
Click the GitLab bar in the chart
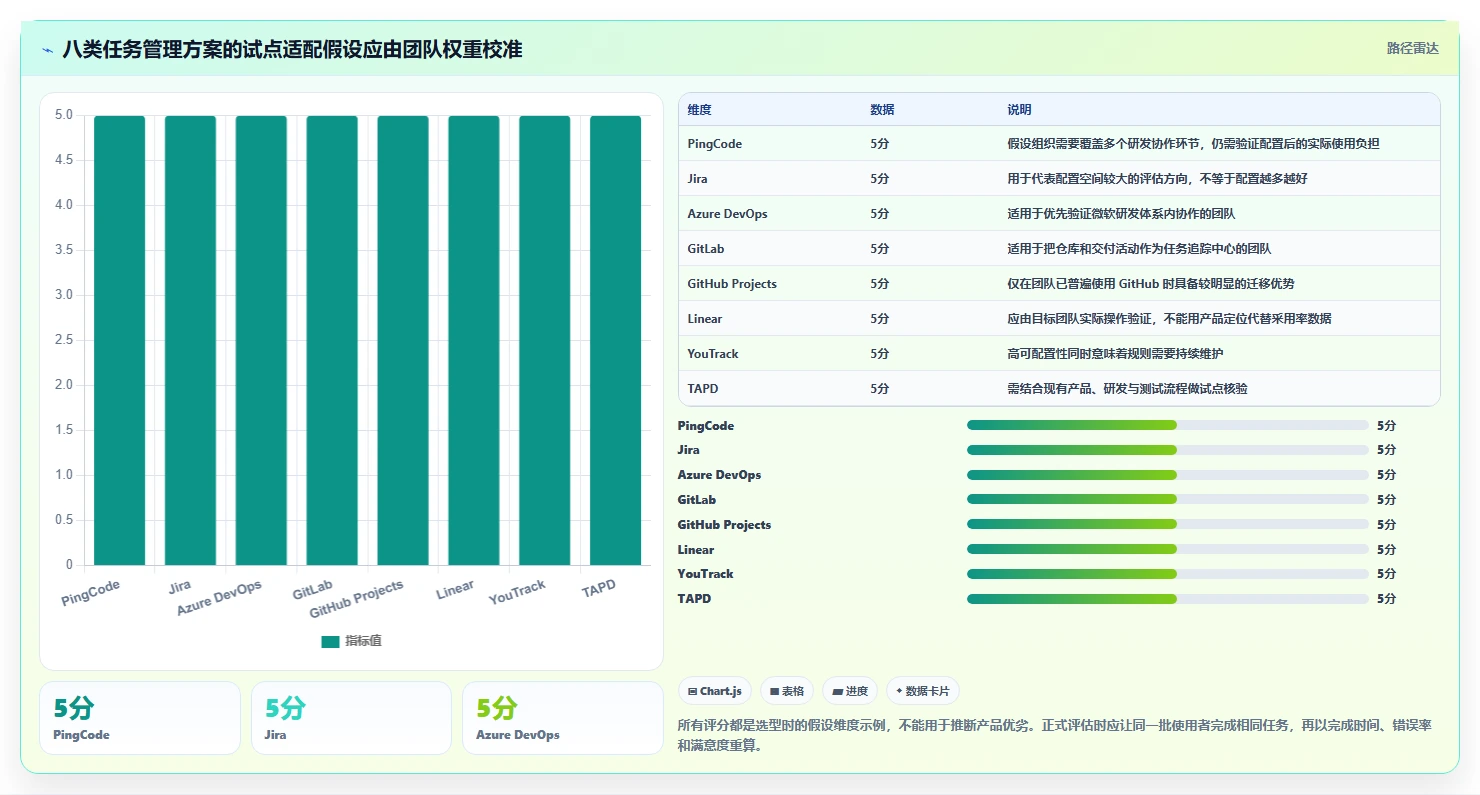click(x=332, y=340)
